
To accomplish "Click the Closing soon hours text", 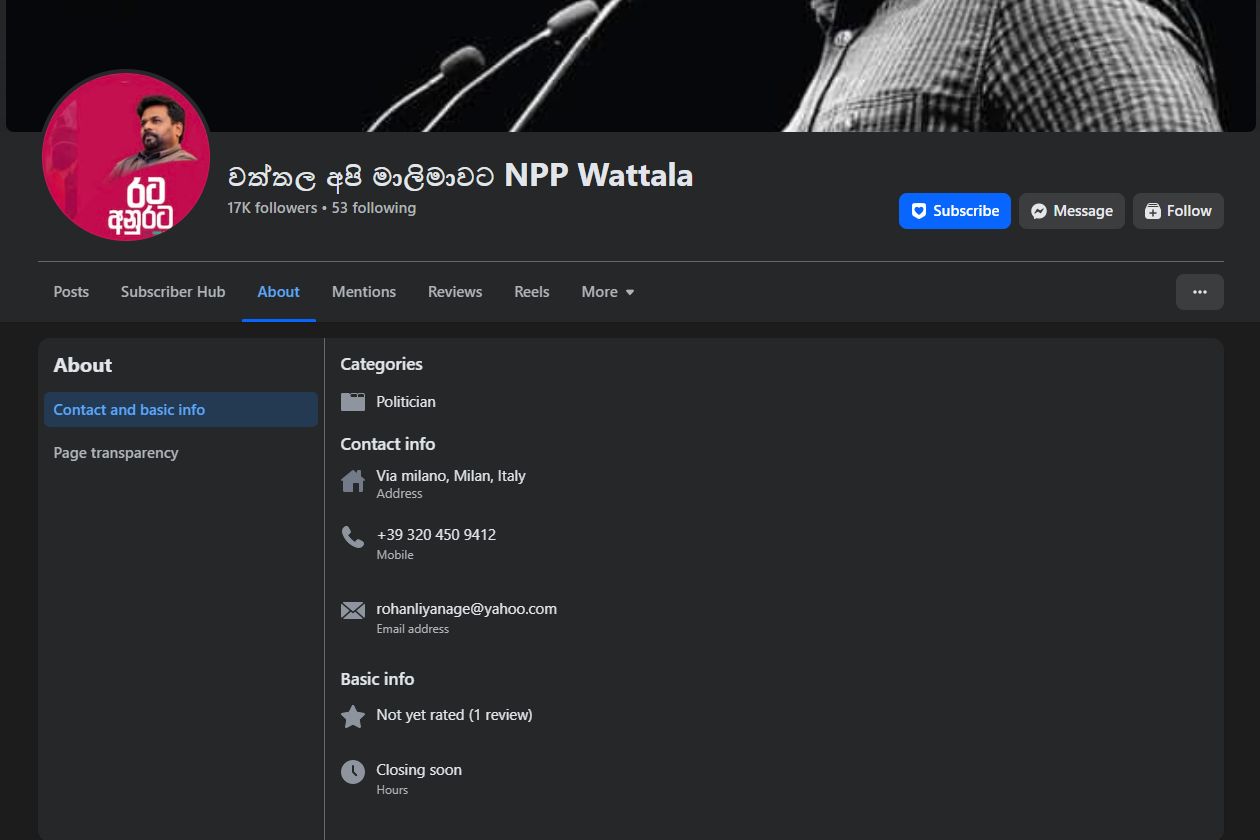I will click(x=419, y=770).
